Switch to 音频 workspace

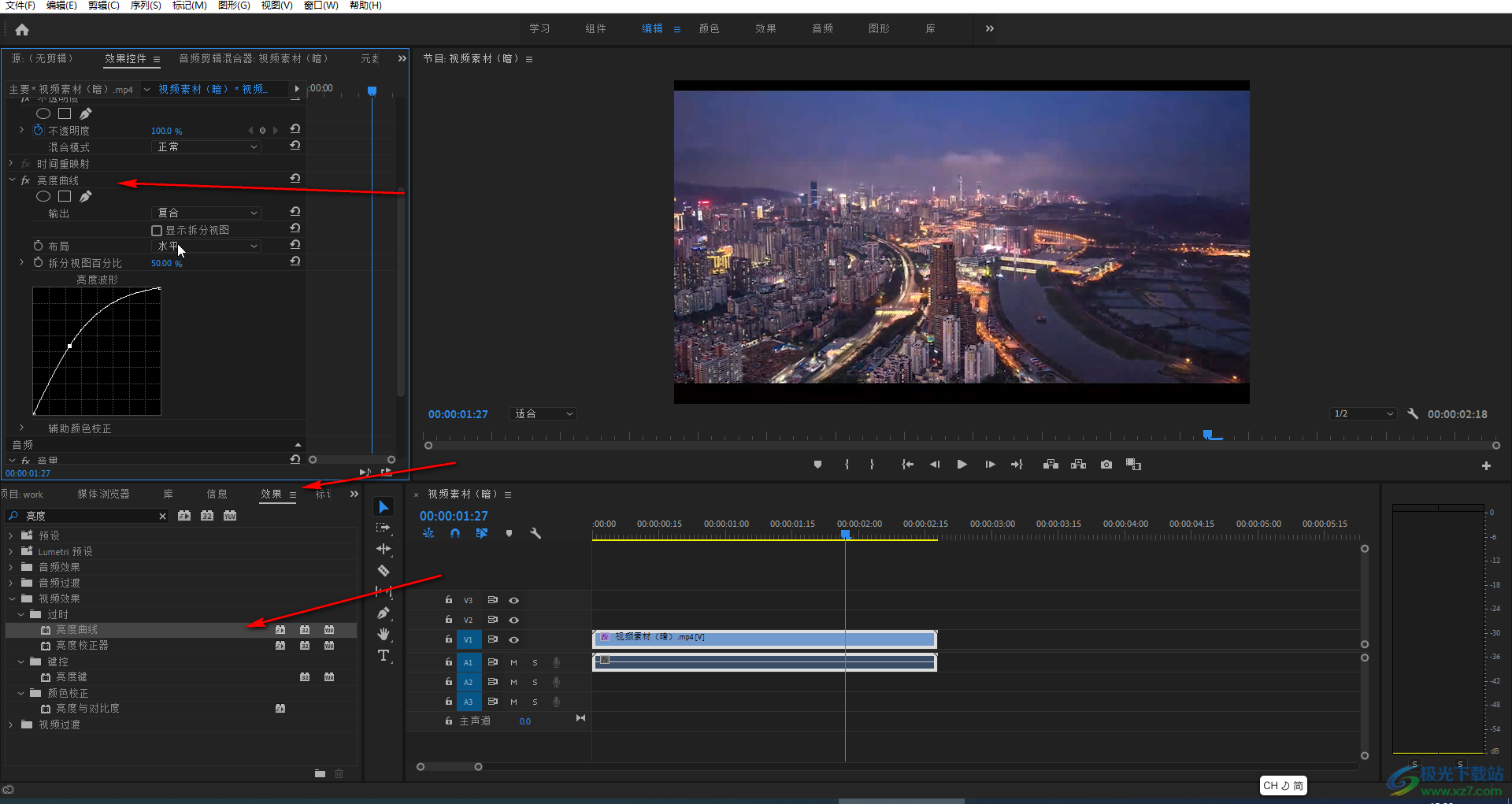pyautogui.click(x=823, y=28)
